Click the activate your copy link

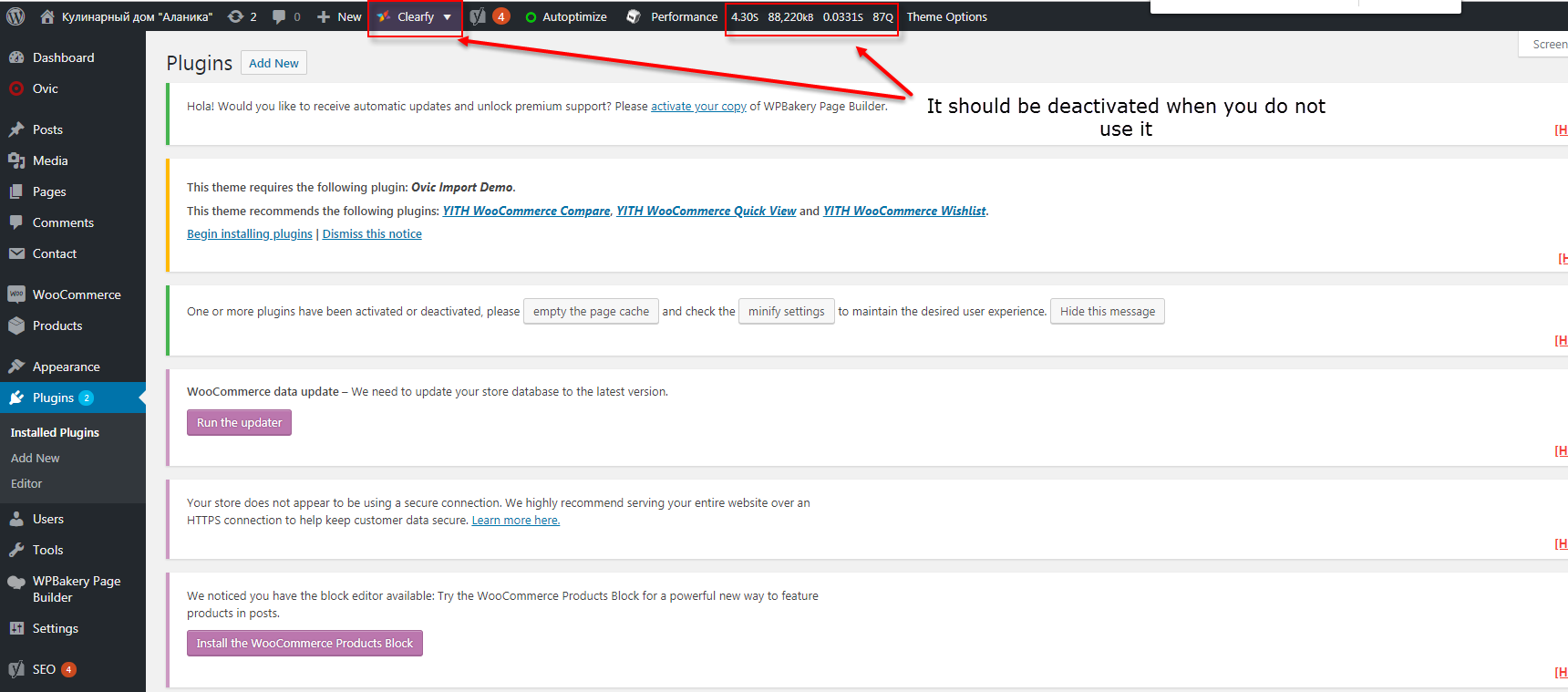click(698, 106)
